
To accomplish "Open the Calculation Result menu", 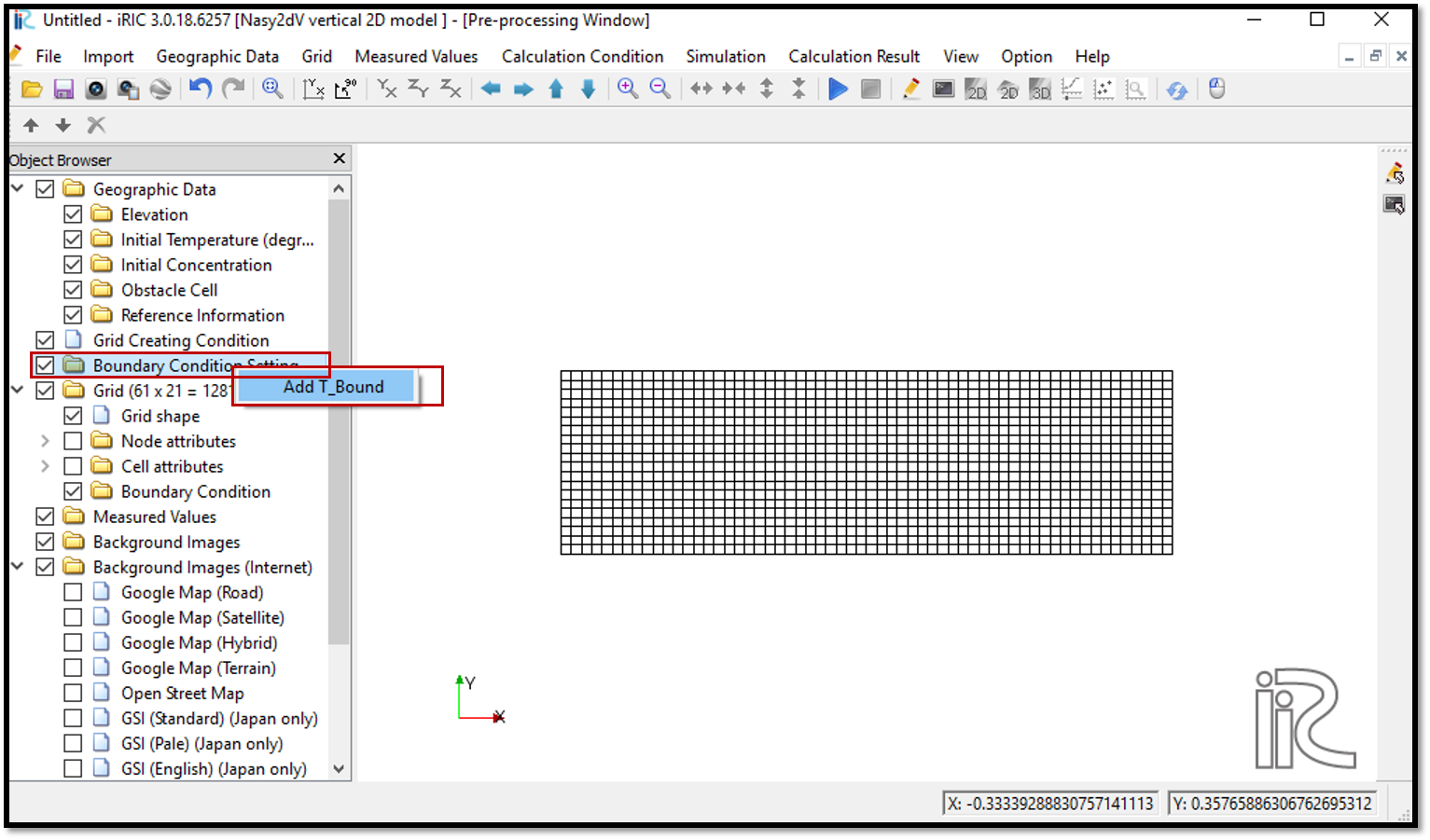I will point(854,57).
